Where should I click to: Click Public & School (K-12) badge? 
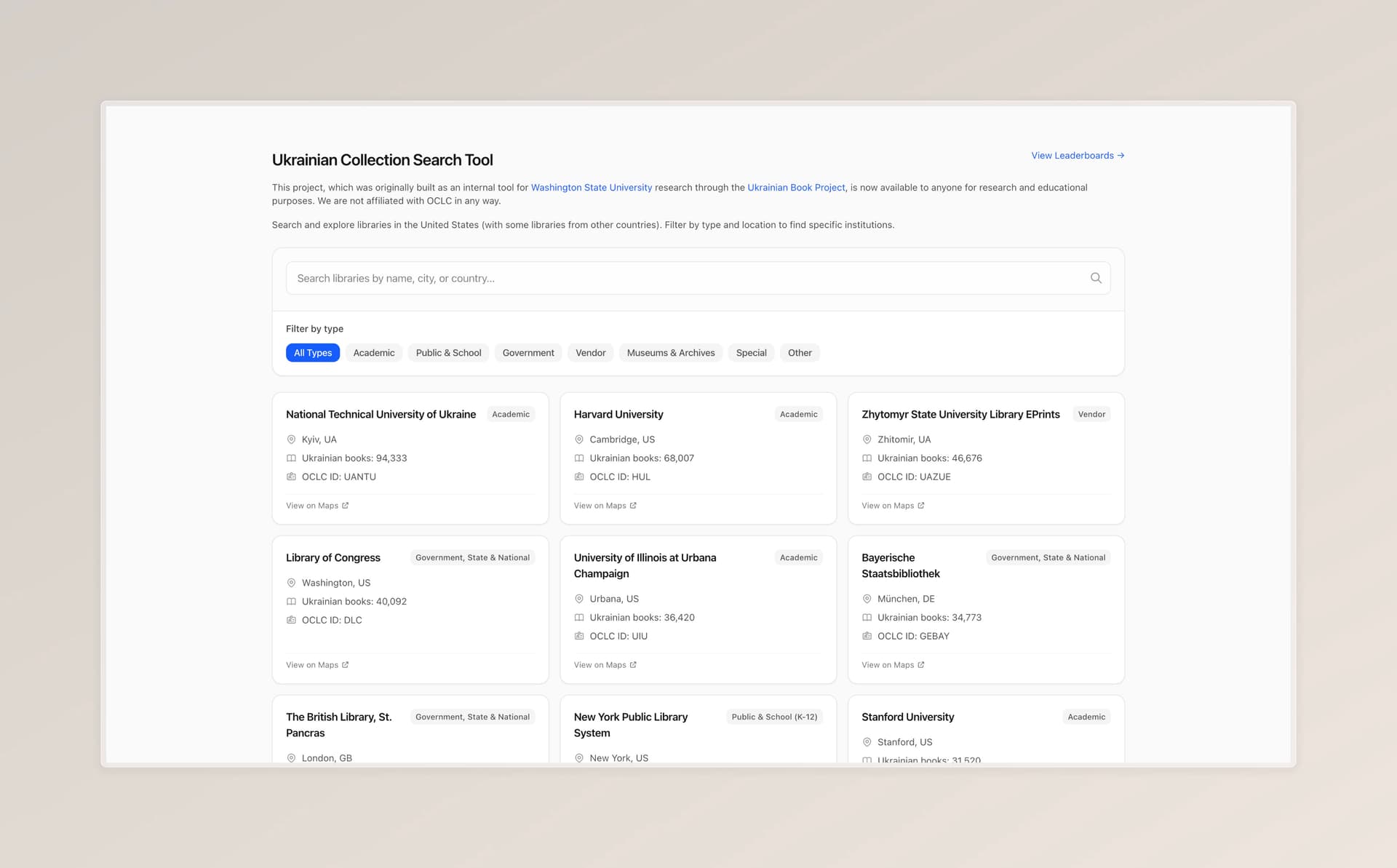point(774,717)
